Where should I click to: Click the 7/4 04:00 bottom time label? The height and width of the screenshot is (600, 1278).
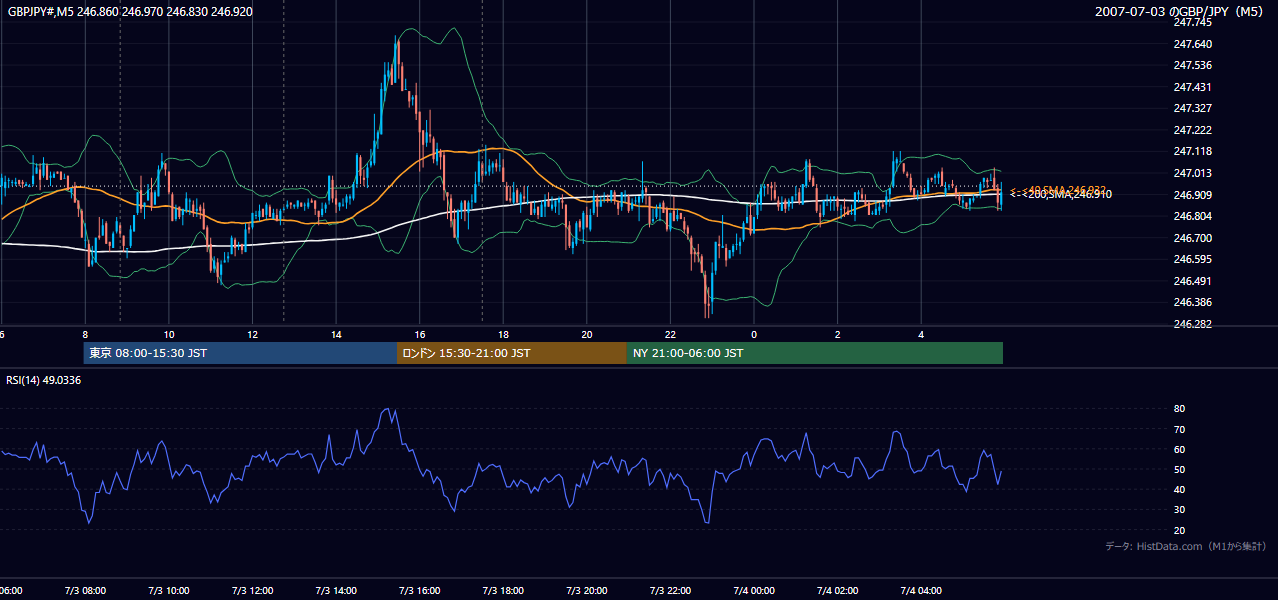[x=921, y=591]
